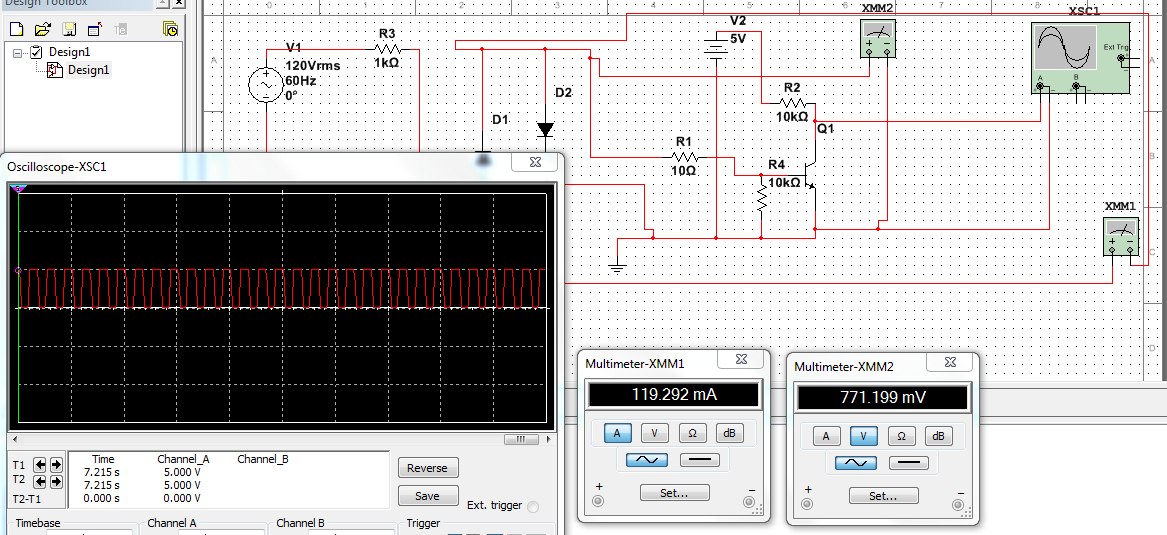The height and width of the screenshot is (535, 1167).
Task: Select resistor R3 on the schematic
Action: pyautogui.click(x=389, y=49)
